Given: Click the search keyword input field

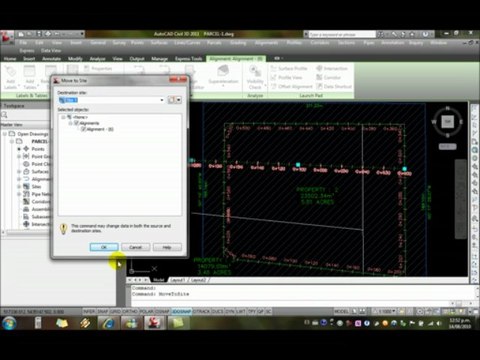Looking at the screenshot, I should (x=342, y=34).
